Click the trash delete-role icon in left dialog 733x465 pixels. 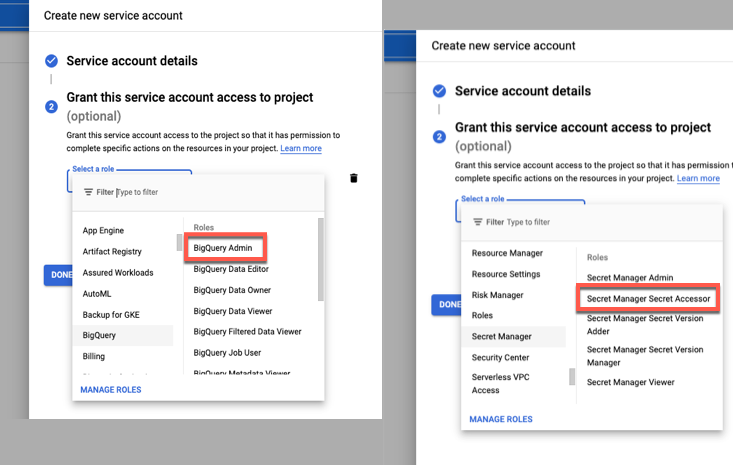coord(354,178)
